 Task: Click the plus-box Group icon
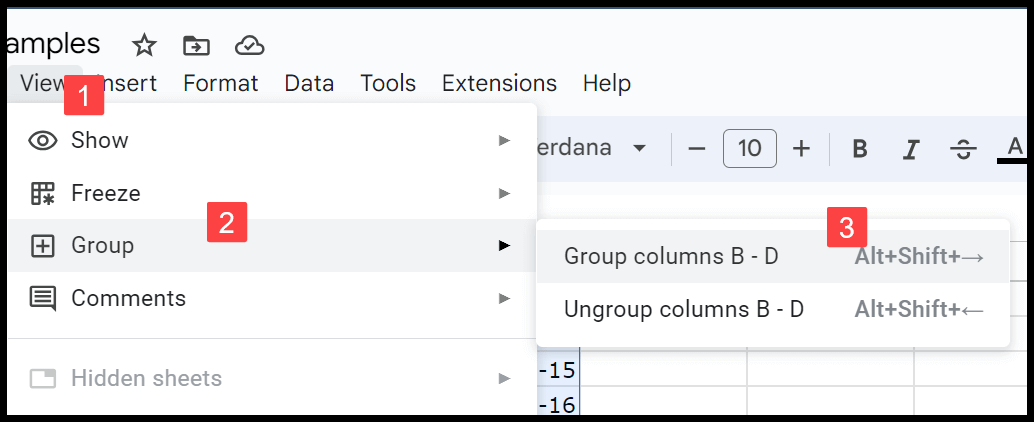point(44,245)
